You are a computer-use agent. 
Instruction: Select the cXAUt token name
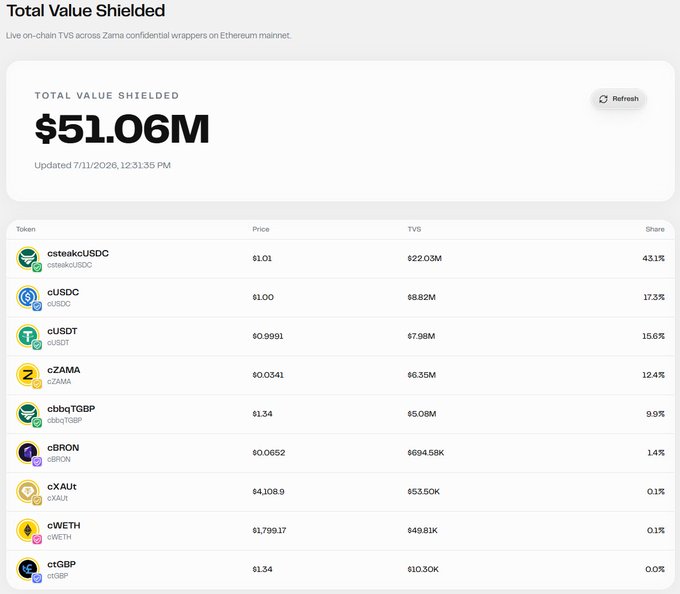tap(62, 486)
